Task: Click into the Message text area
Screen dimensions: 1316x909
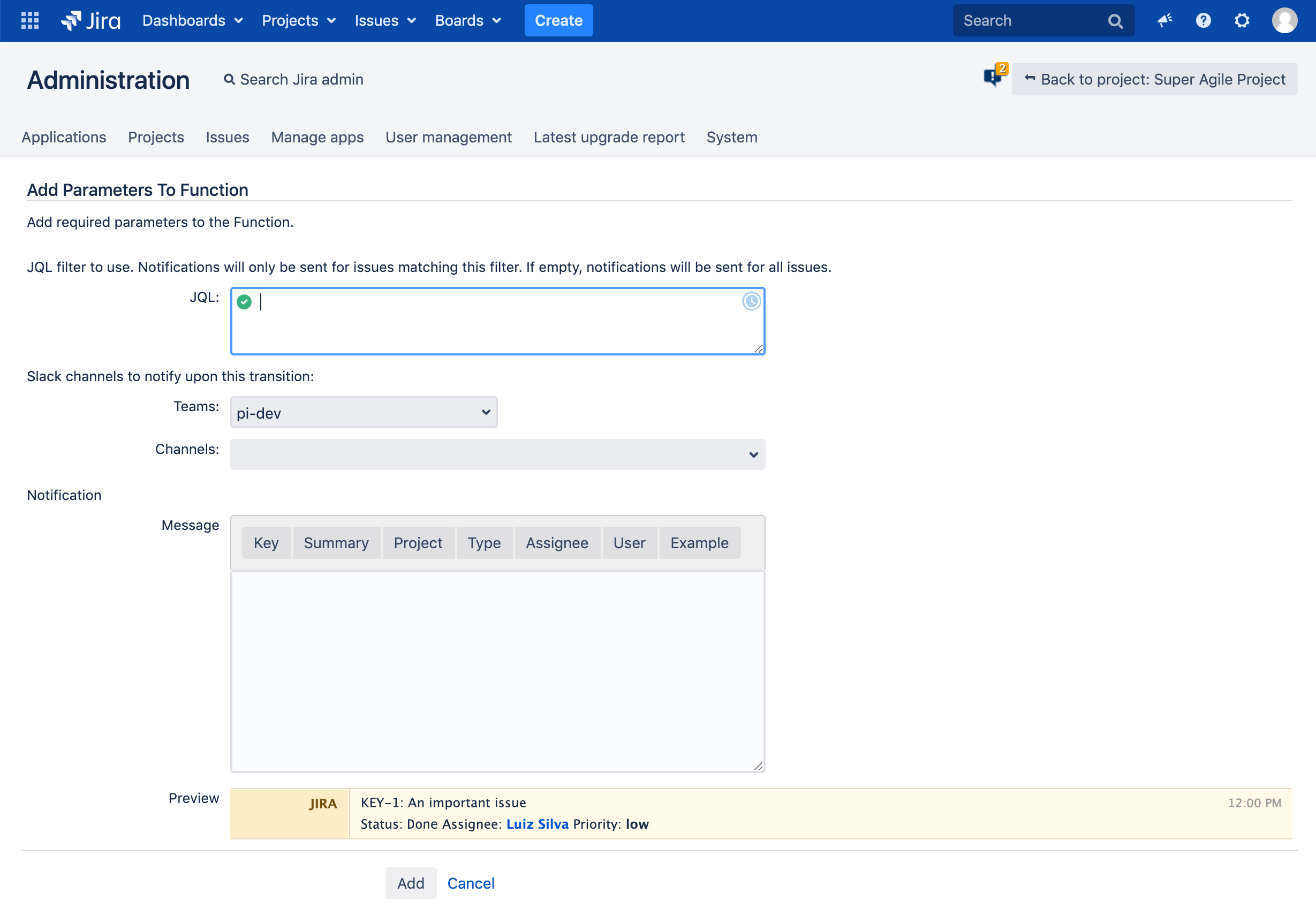Action: tap(497, 671)
